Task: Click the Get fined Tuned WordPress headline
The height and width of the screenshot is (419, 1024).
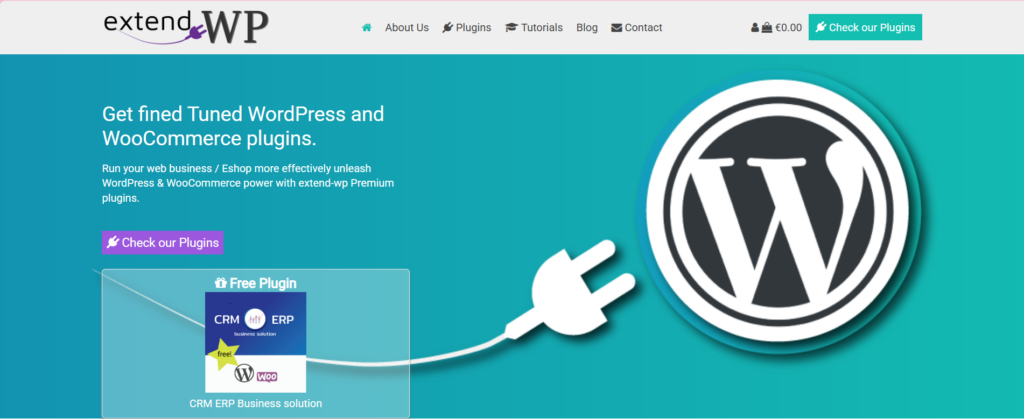Action: click(243, 126)
